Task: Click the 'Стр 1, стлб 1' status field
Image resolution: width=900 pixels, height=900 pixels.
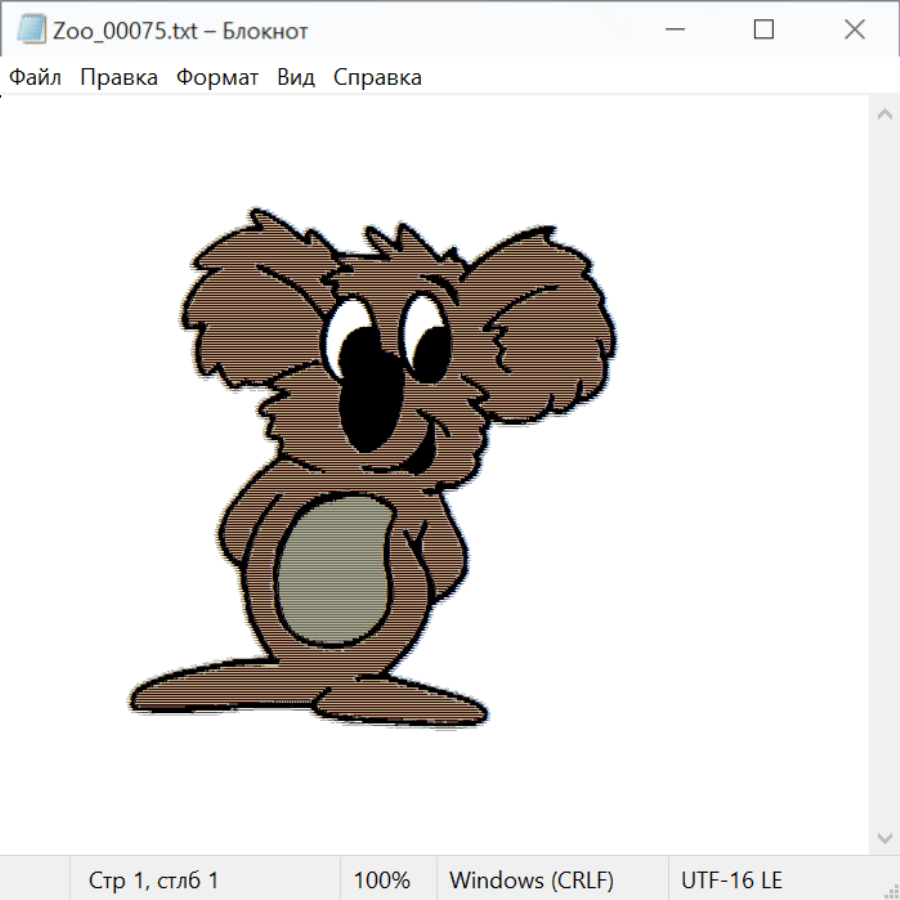Action: point(153,881)
